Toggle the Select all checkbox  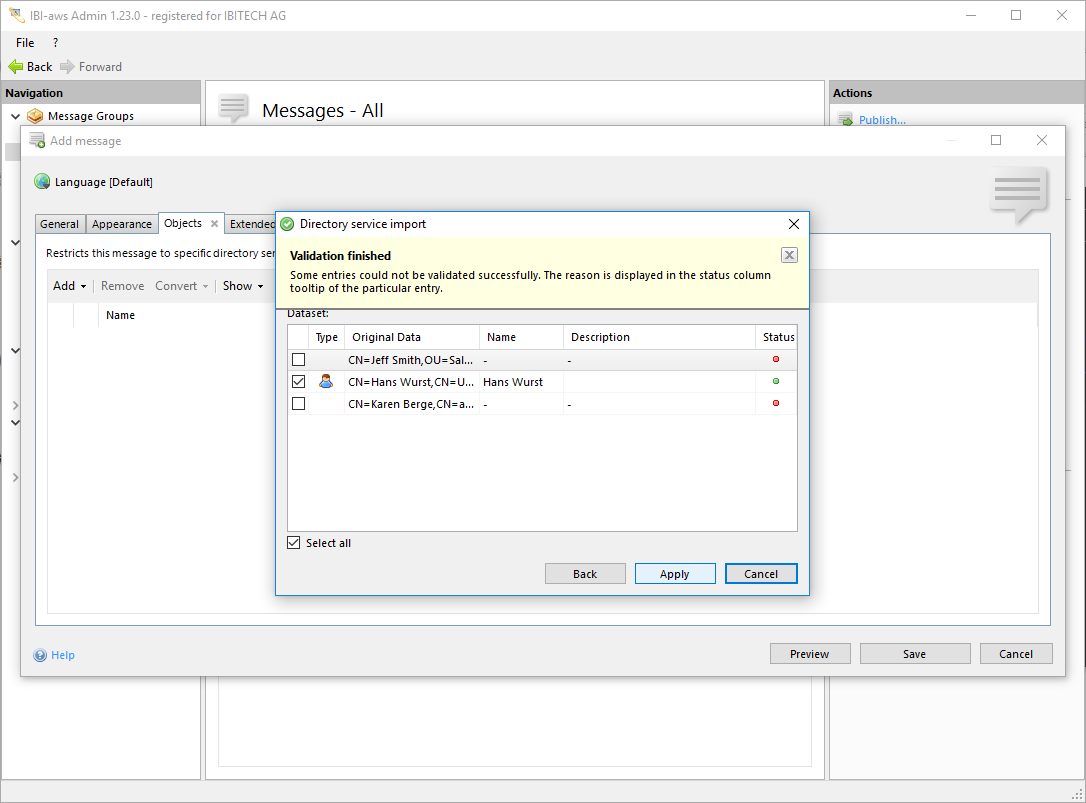(x=294, y=543)
